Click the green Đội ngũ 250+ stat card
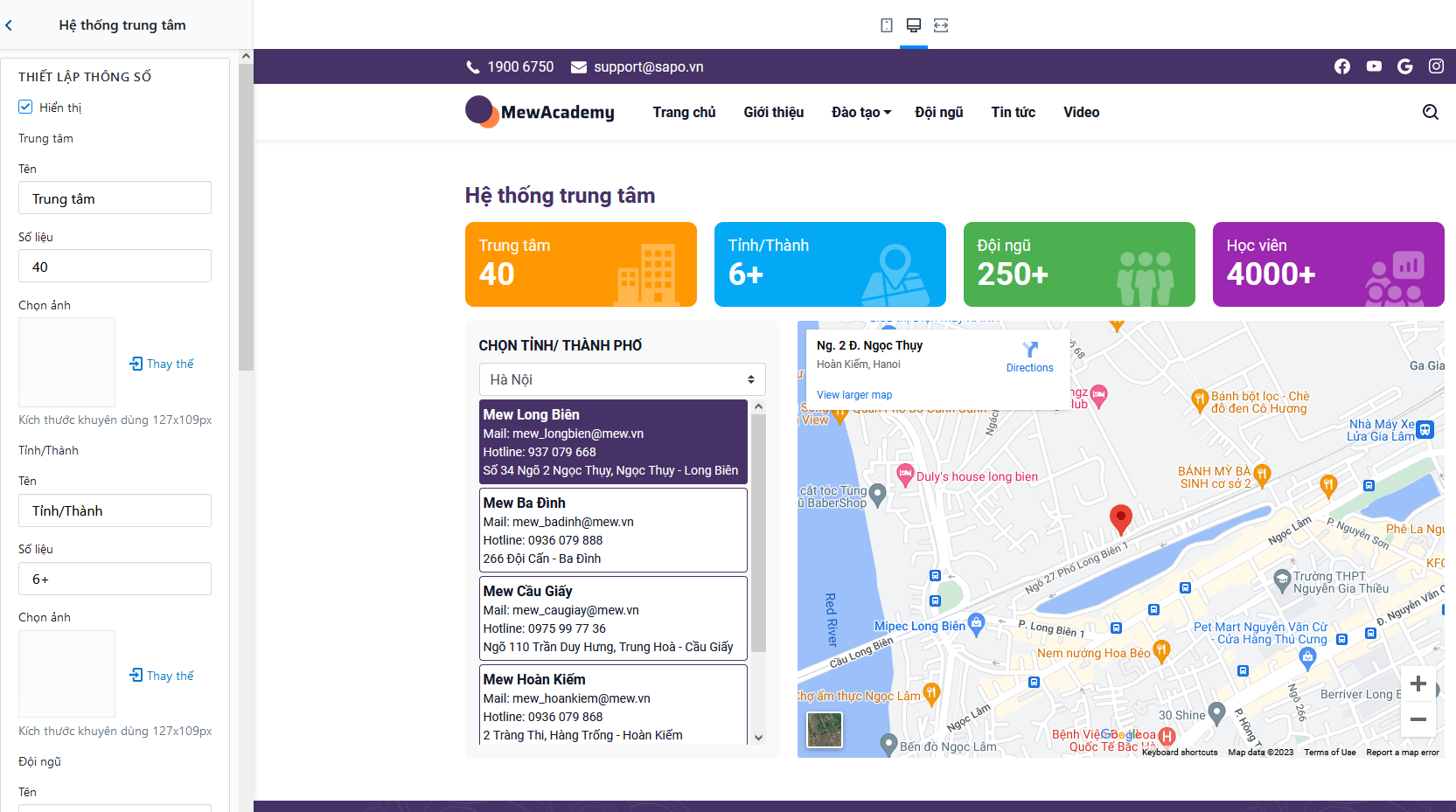The height and width of the screenshot is (812, 1456). point(1079,264)
